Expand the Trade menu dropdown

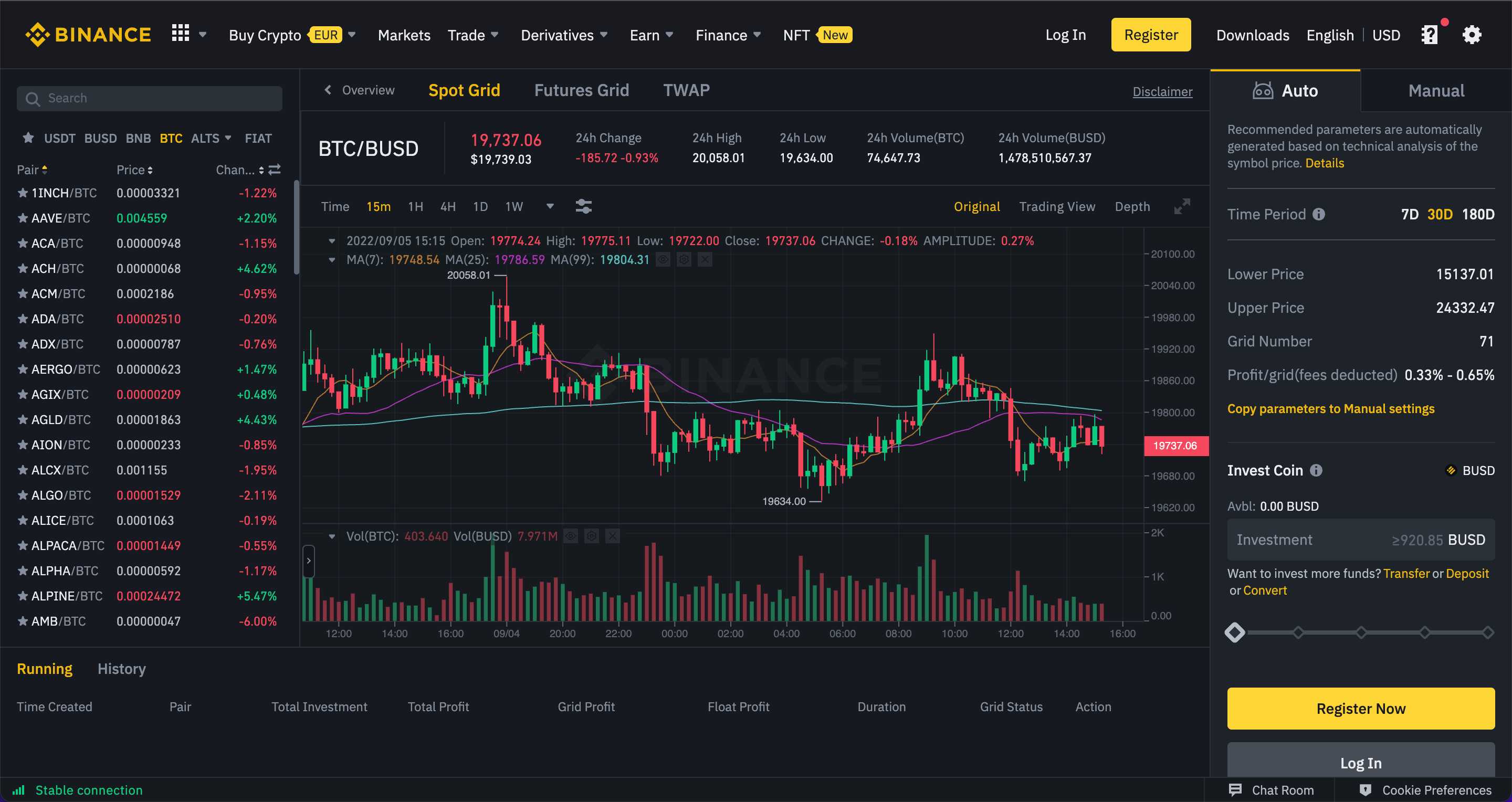click(x=473, y=35)
